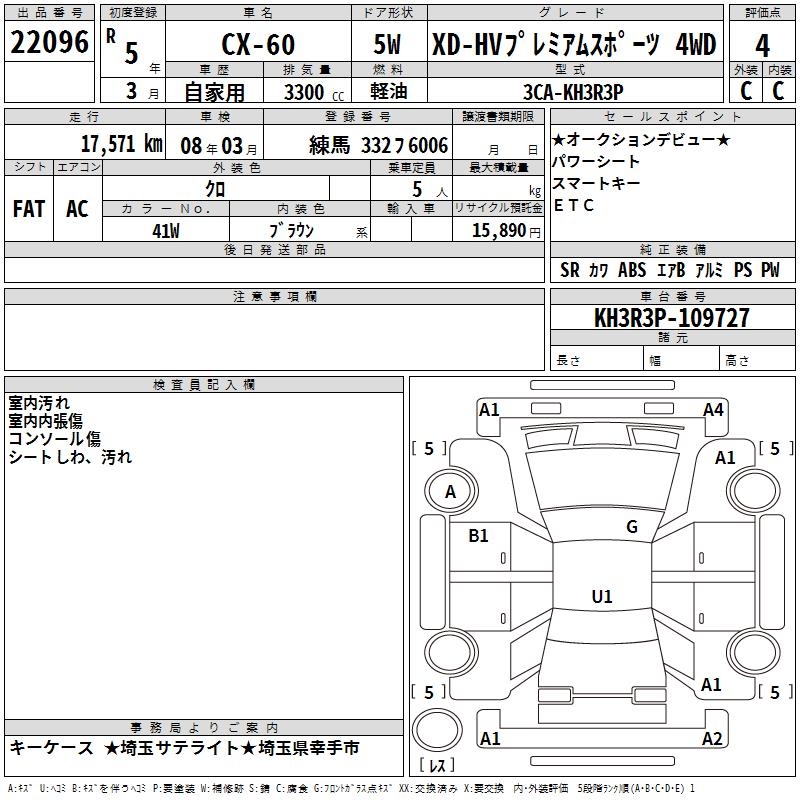Click the U1 dent mark on roof
This screenshot has height=800, width=800.
click(602, 596)
